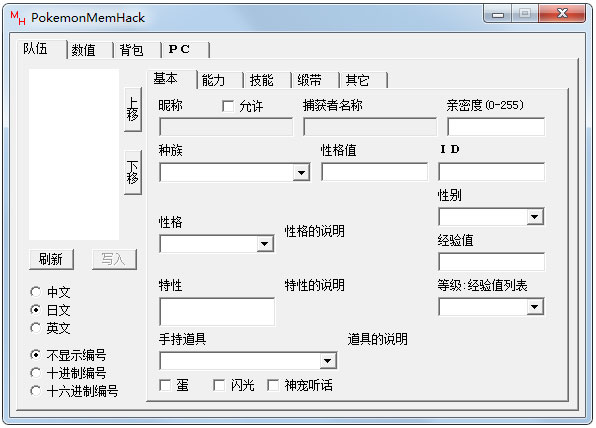Click the 特性的说明 label text
596x428 pixels.
point(315,285)
